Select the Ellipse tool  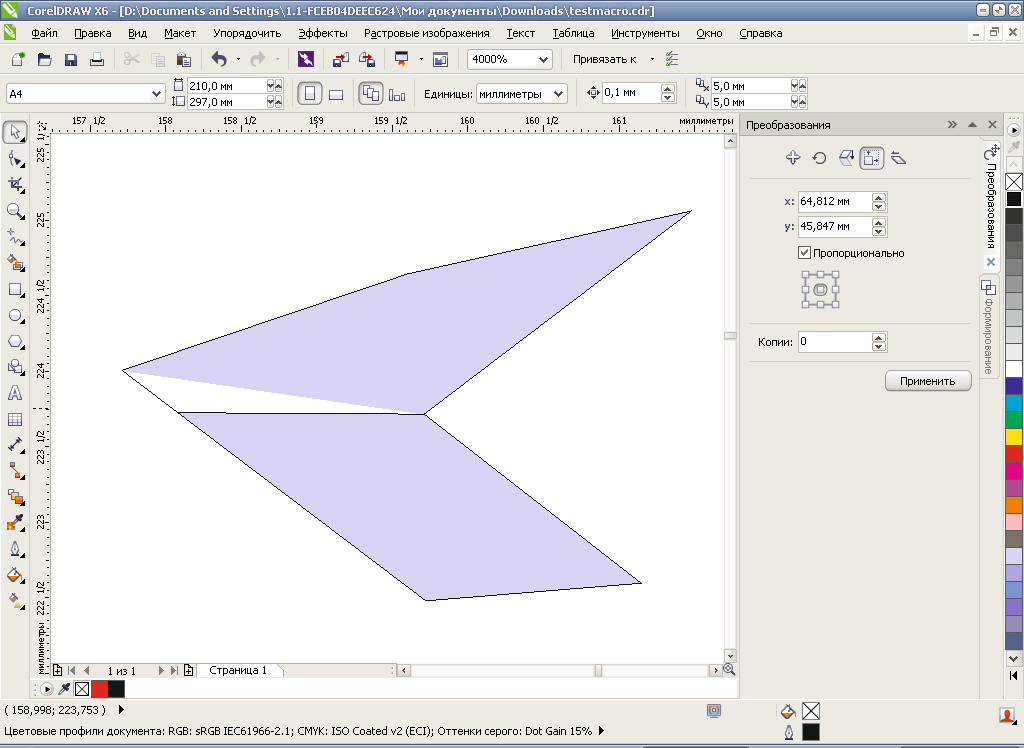[x=15, y=316]
